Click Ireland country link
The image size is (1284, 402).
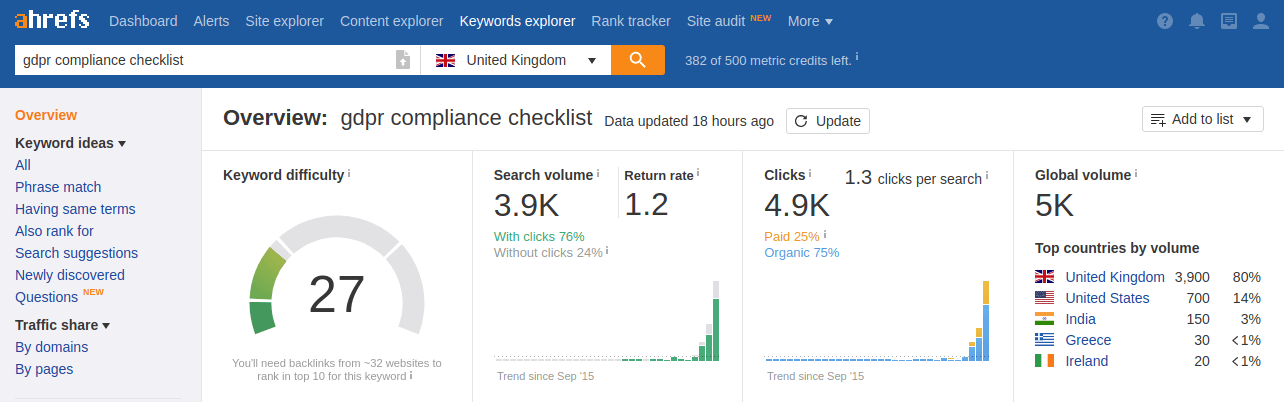(x=1087, y=361)
